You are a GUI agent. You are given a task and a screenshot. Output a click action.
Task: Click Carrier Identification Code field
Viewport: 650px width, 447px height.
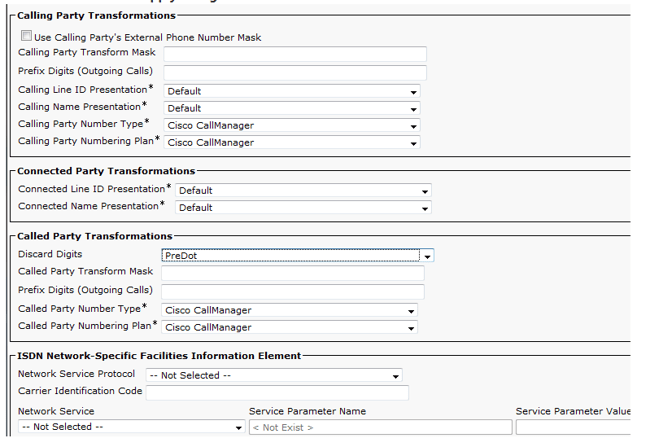[277, 393]
